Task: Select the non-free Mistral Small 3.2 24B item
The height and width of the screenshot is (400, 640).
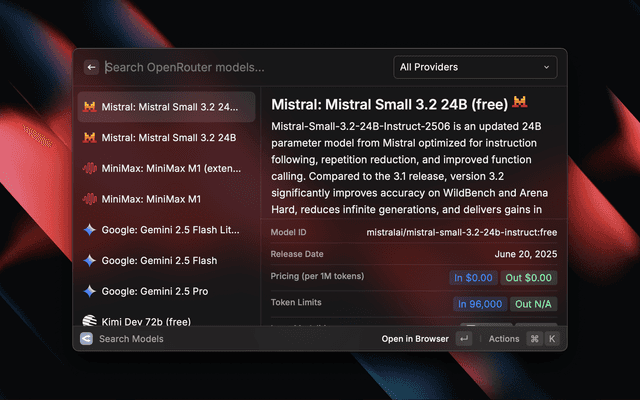Action: pos(167,137)
